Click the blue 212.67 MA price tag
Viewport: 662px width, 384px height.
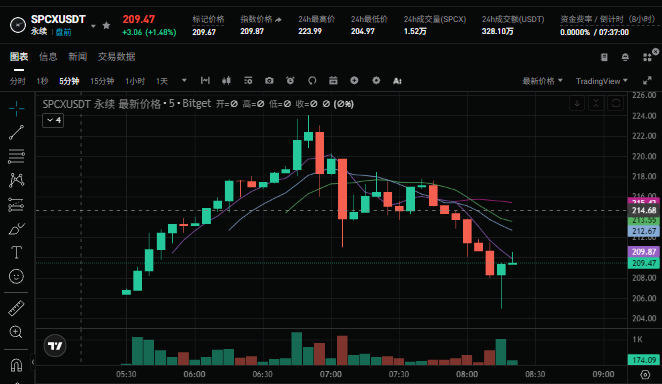(644, 231)
